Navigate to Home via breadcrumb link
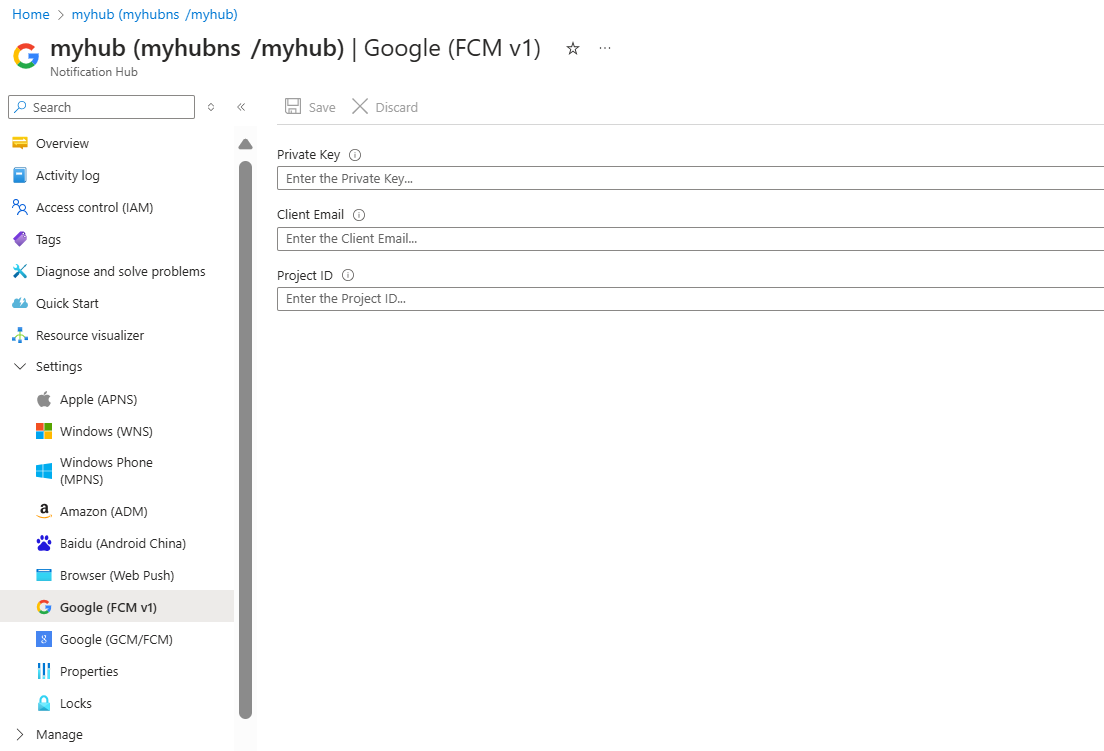Screen dimensions: 1104x751 click(30, 14)
